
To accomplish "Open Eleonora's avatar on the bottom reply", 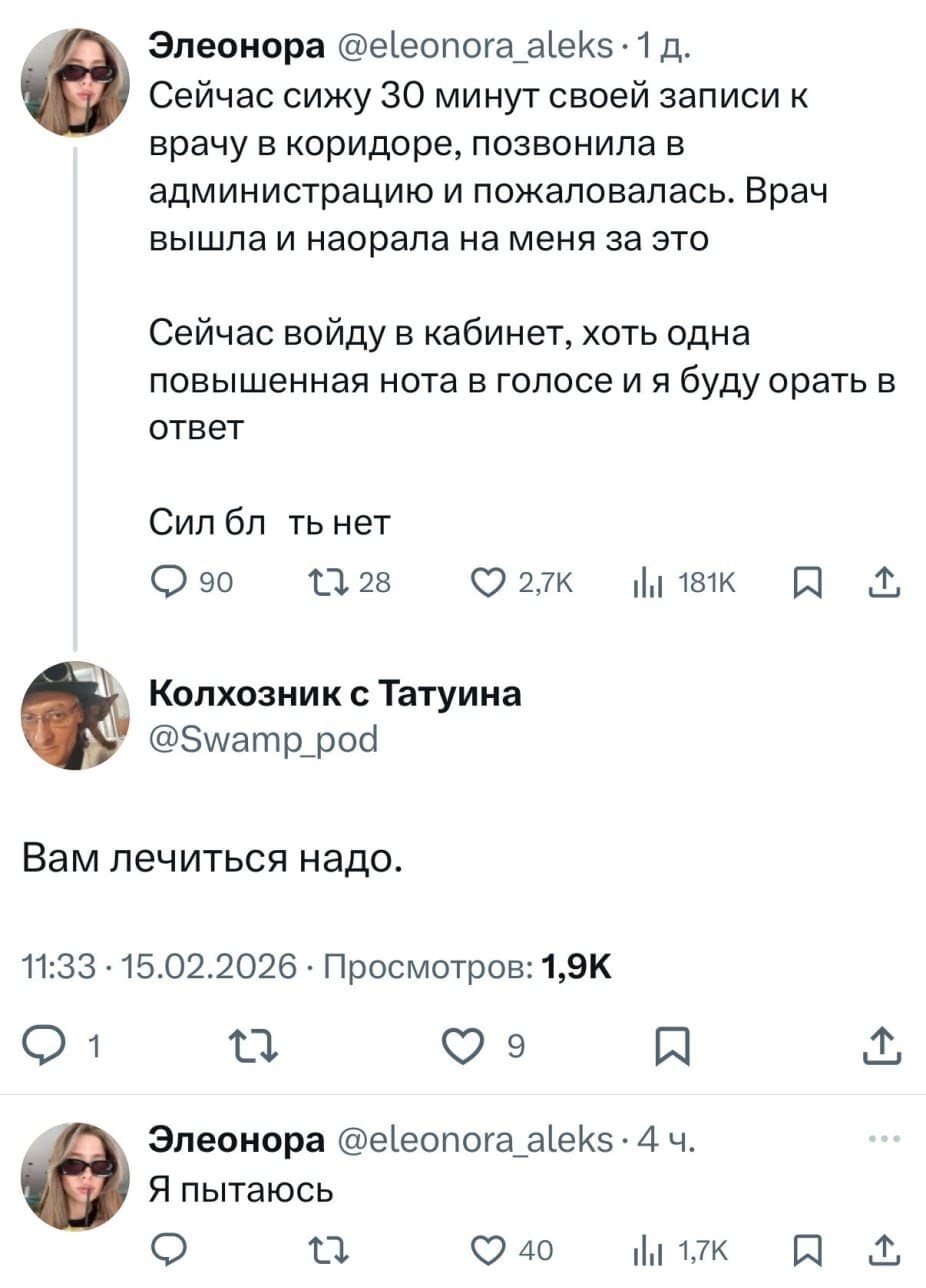I will coord(75,1166).
